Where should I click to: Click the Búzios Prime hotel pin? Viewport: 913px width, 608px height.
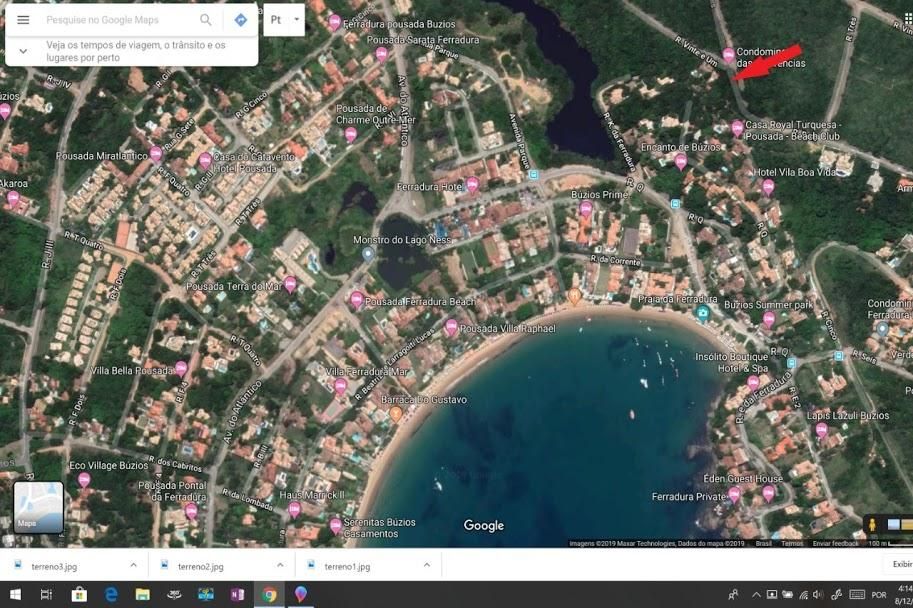coord(586,209)
